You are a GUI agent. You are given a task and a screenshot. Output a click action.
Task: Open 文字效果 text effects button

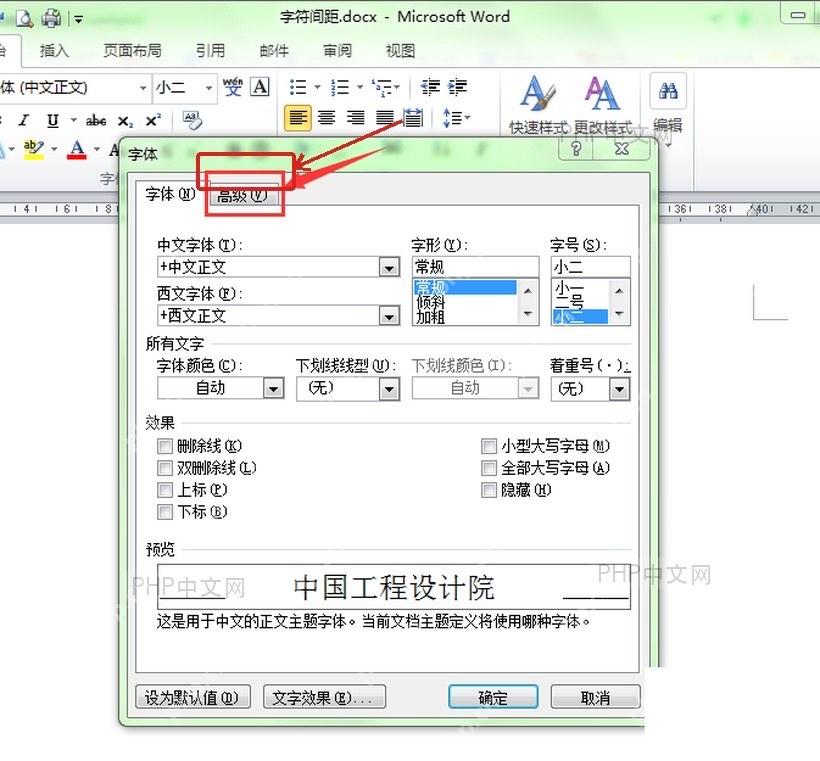tap(324, 697)
